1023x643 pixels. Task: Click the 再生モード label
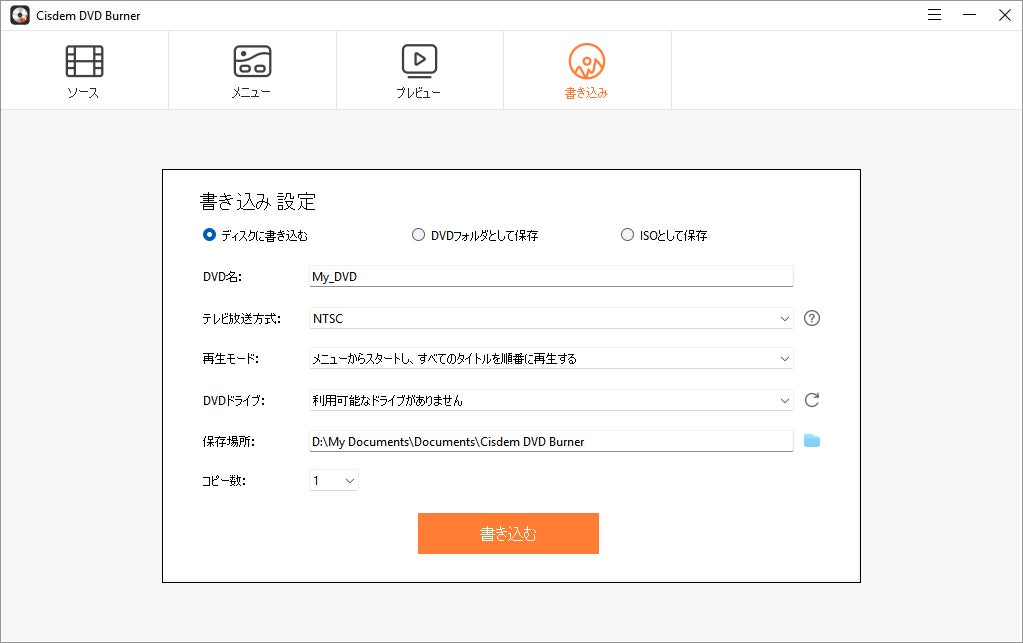click(230, 359)
